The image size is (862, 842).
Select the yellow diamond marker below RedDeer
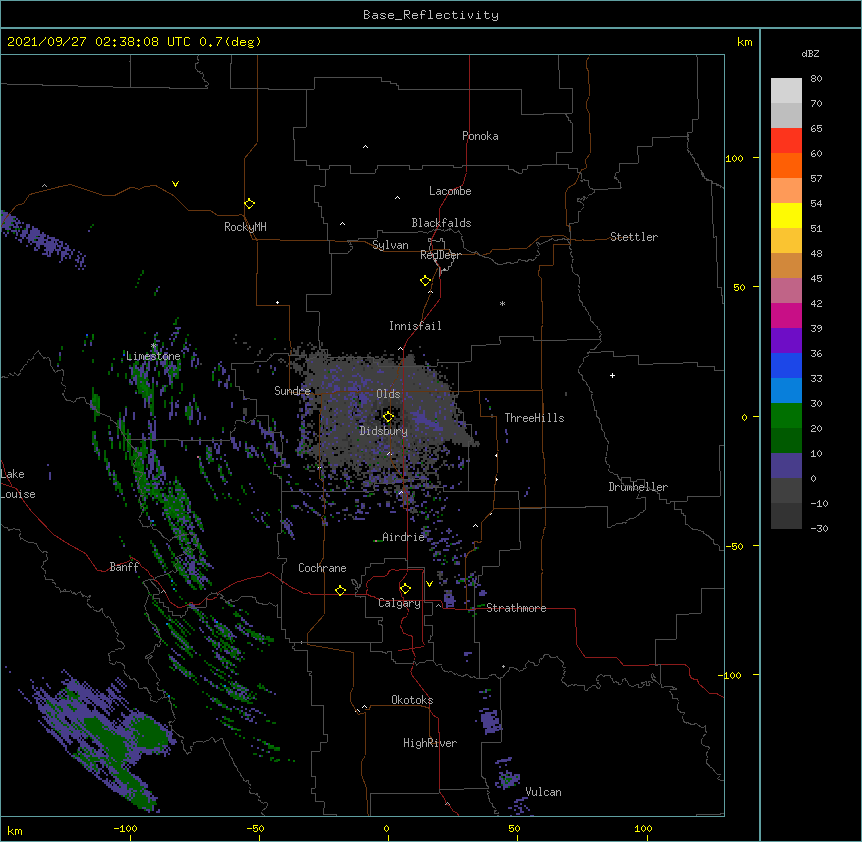click(426, 281)
